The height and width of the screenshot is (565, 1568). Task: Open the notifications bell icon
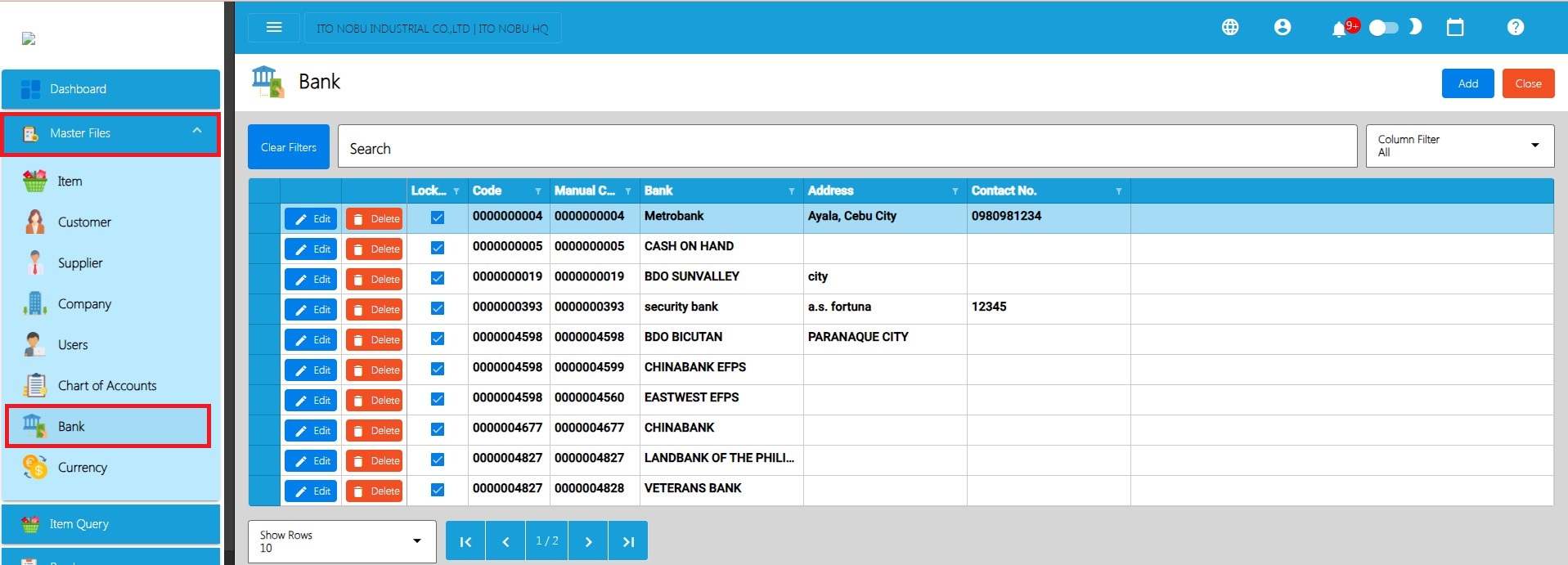[1338, 29]
